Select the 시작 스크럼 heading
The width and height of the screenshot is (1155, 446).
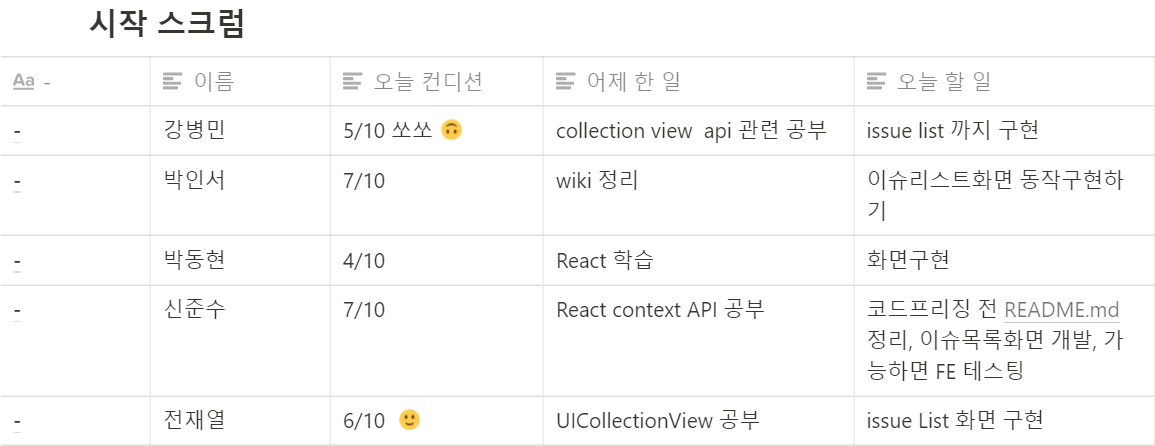[x=166, y=24]
